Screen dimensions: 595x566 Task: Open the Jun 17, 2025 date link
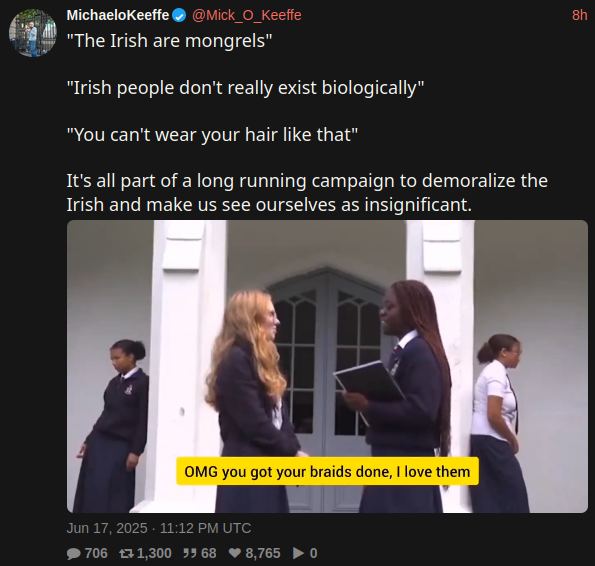[159, 528]
